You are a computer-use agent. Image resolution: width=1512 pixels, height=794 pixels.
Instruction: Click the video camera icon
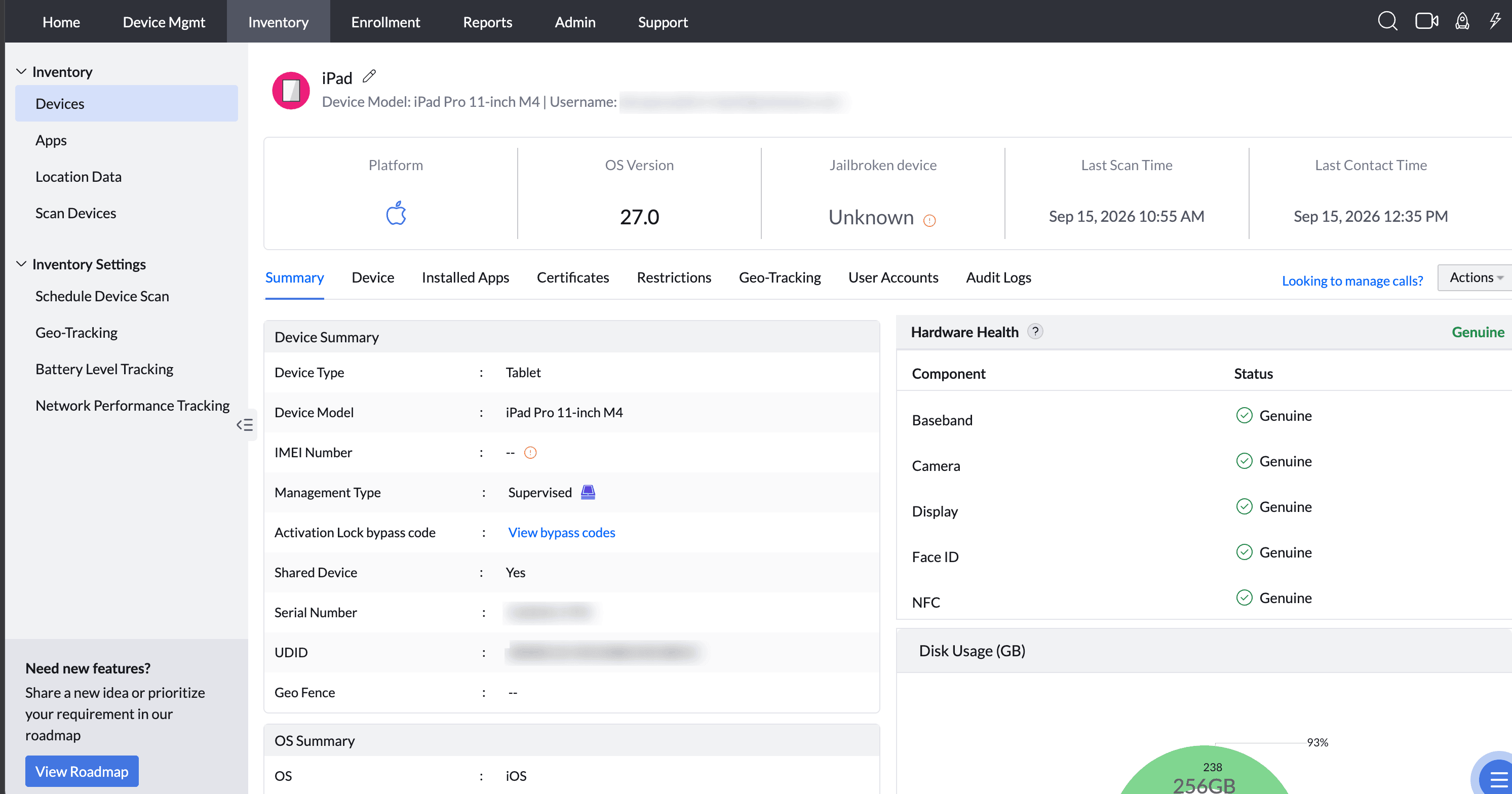[1426, 21]
